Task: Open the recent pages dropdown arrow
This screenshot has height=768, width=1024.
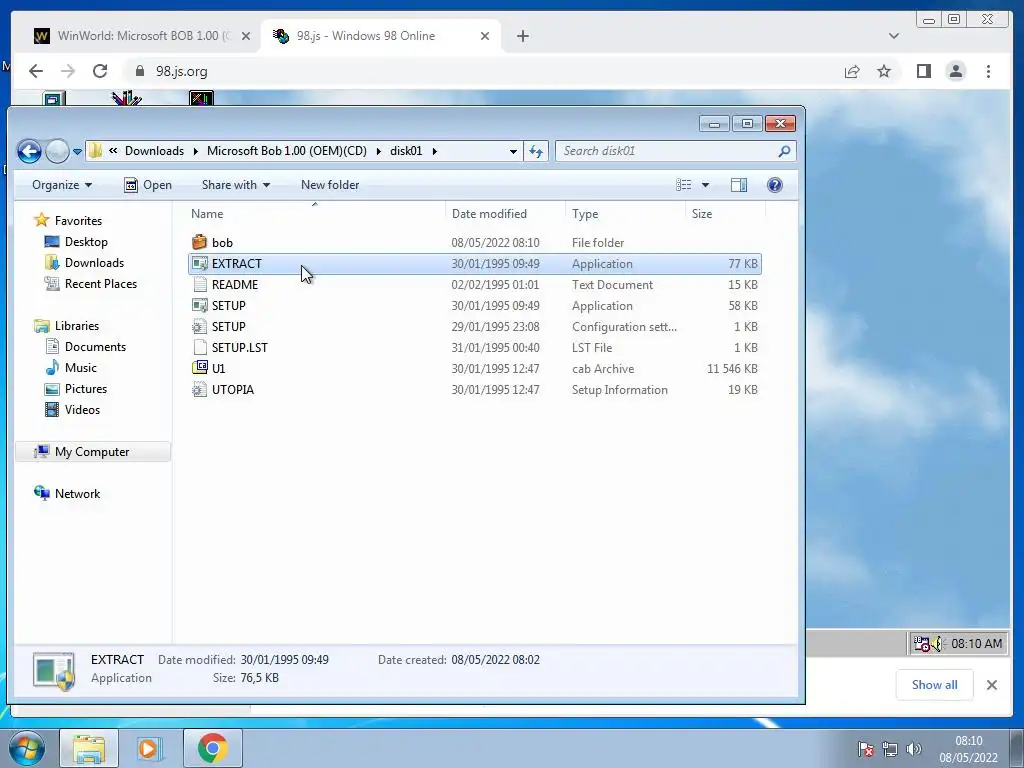Action: pos(77,152)
